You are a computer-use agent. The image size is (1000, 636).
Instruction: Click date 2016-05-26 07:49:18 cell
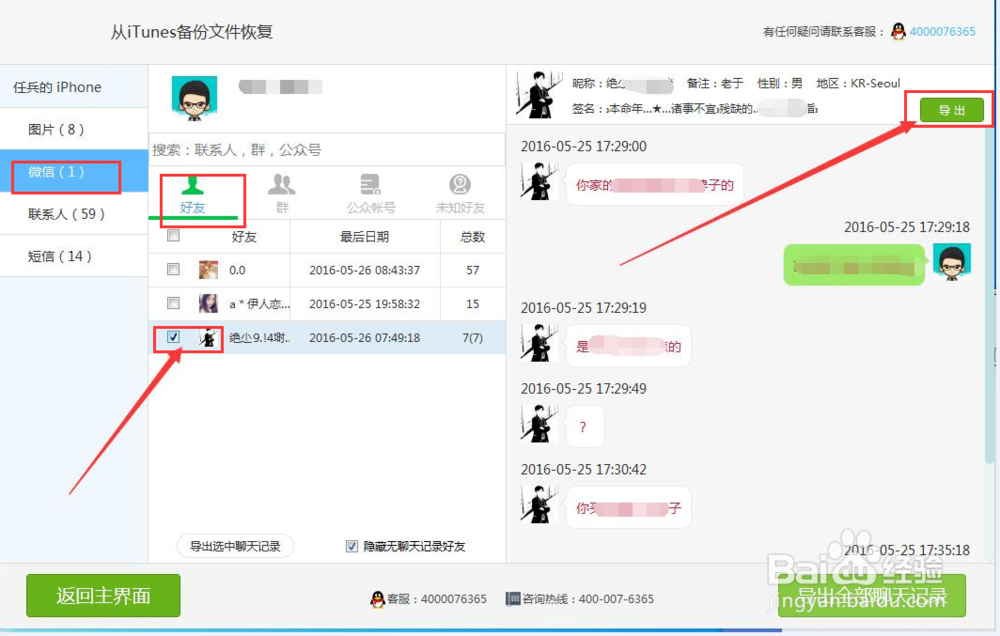pos(365,338)
